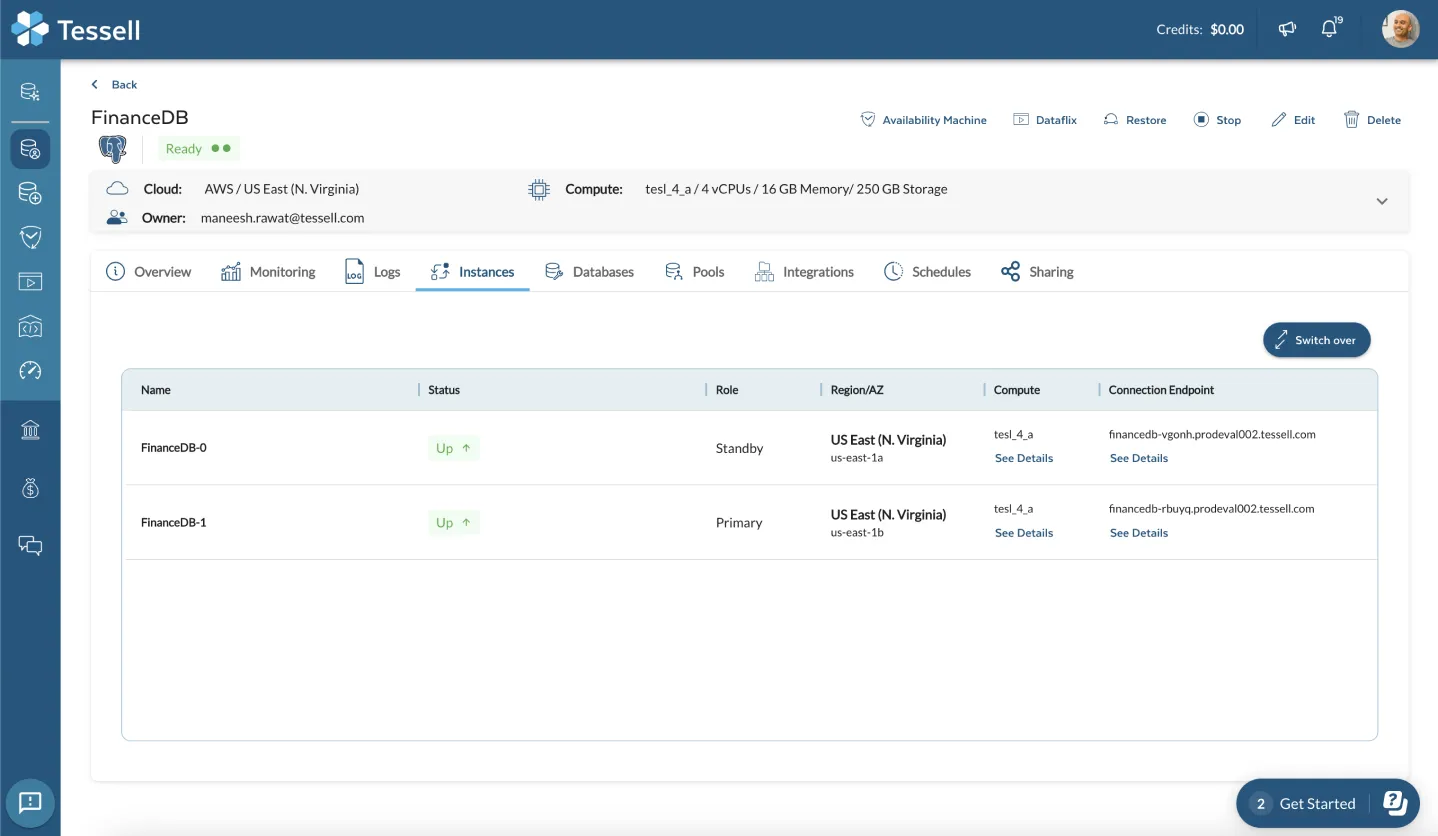Open See Details under FinanceDB-0 compute
The image size is (1438, 836).
[1023, 457]
